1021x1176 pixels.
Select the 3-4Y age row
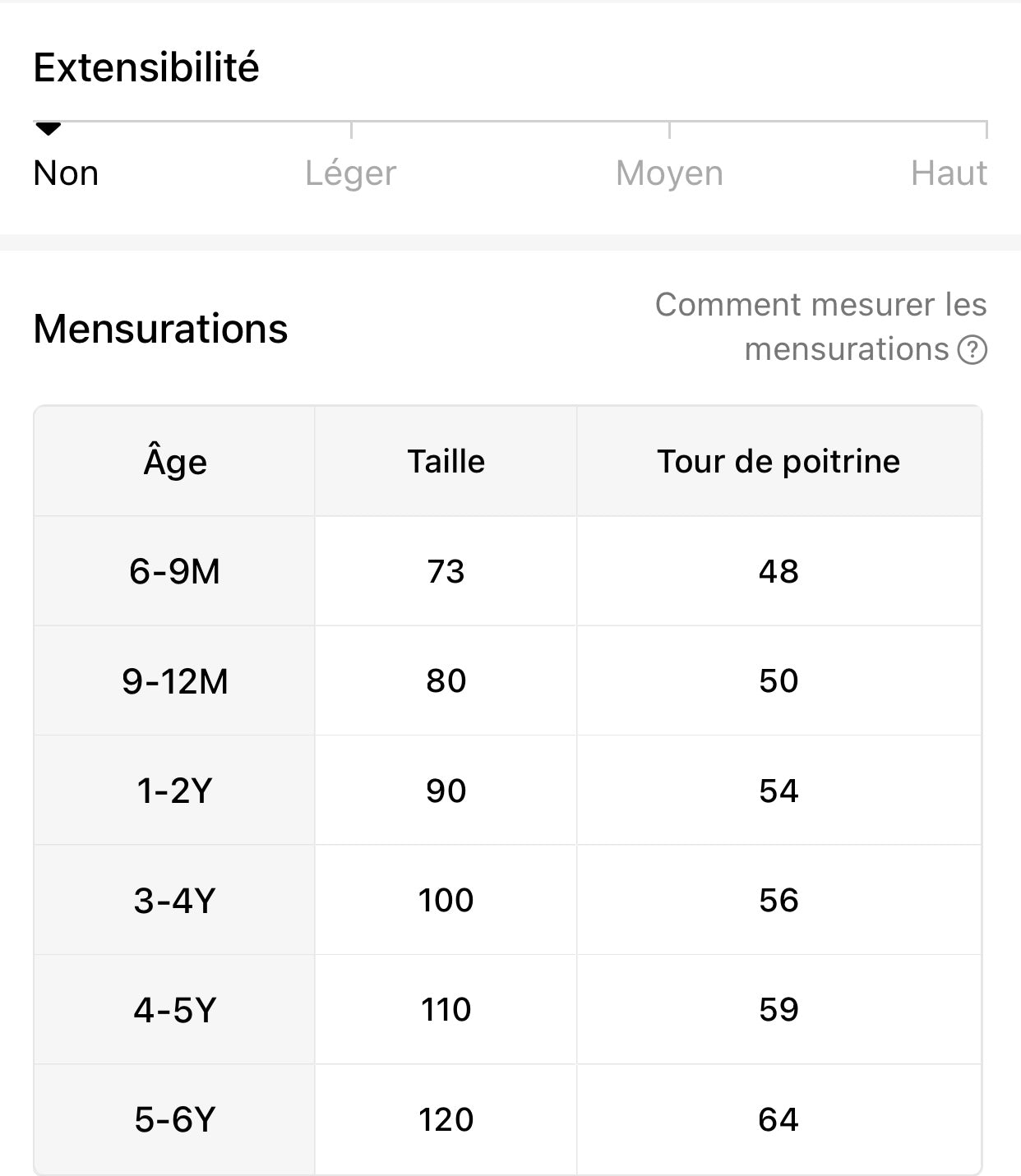(174, 901)
